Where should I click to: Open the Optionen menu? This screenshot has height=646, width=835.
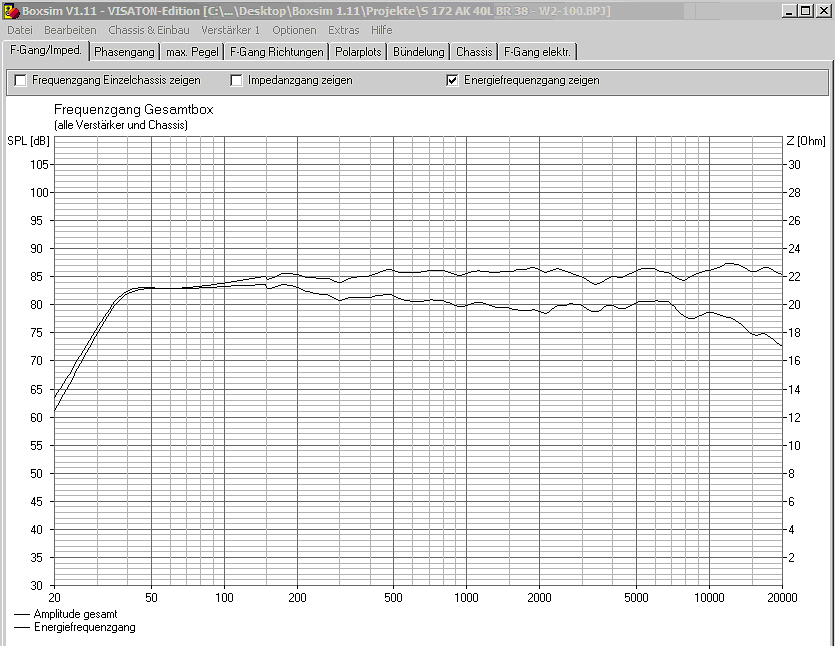294,30
